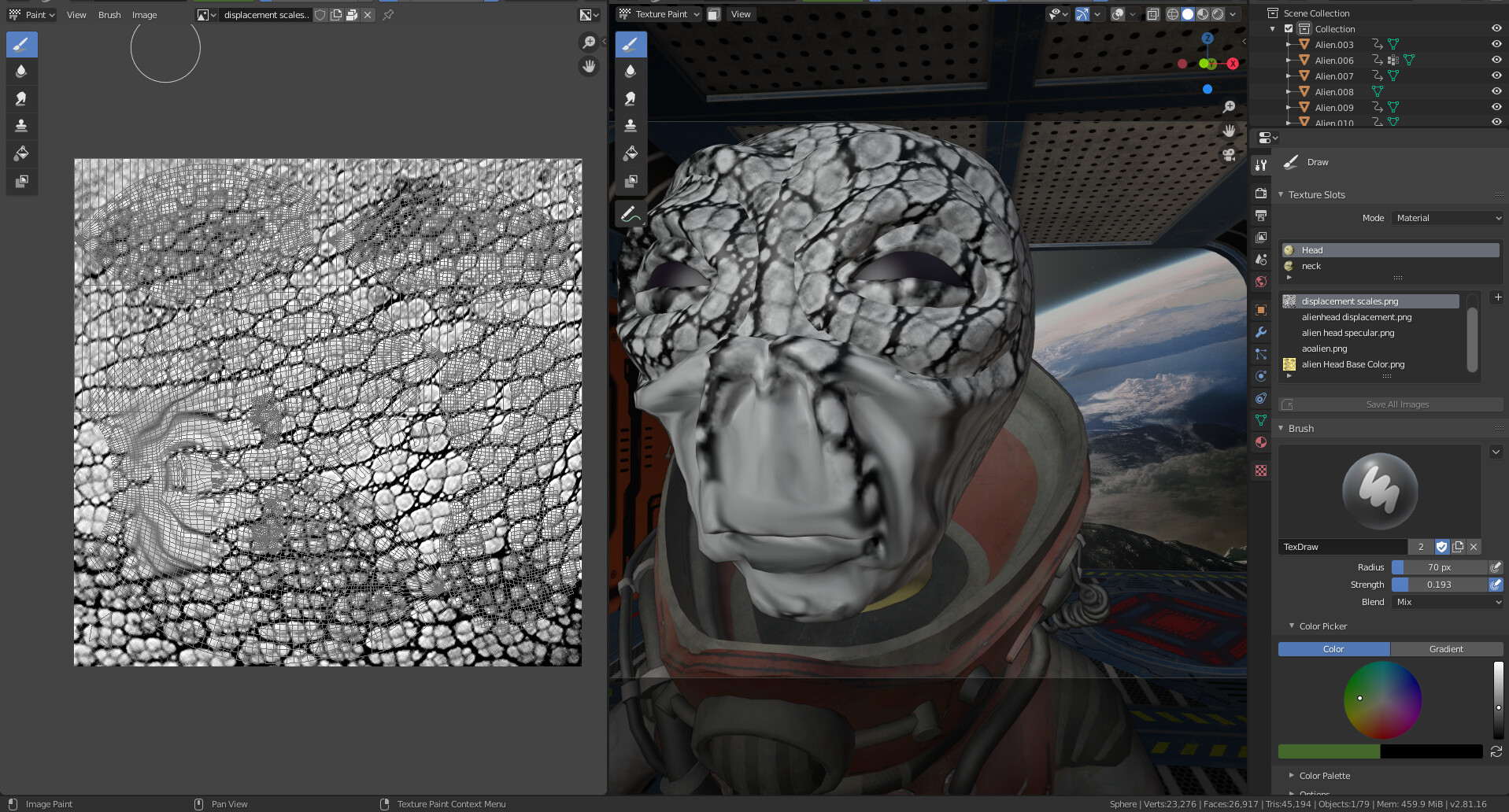The width and height of the screenshot is (1509, 812).
Task: Hide Alien.003 using its eye icon
Action: 1496,45
